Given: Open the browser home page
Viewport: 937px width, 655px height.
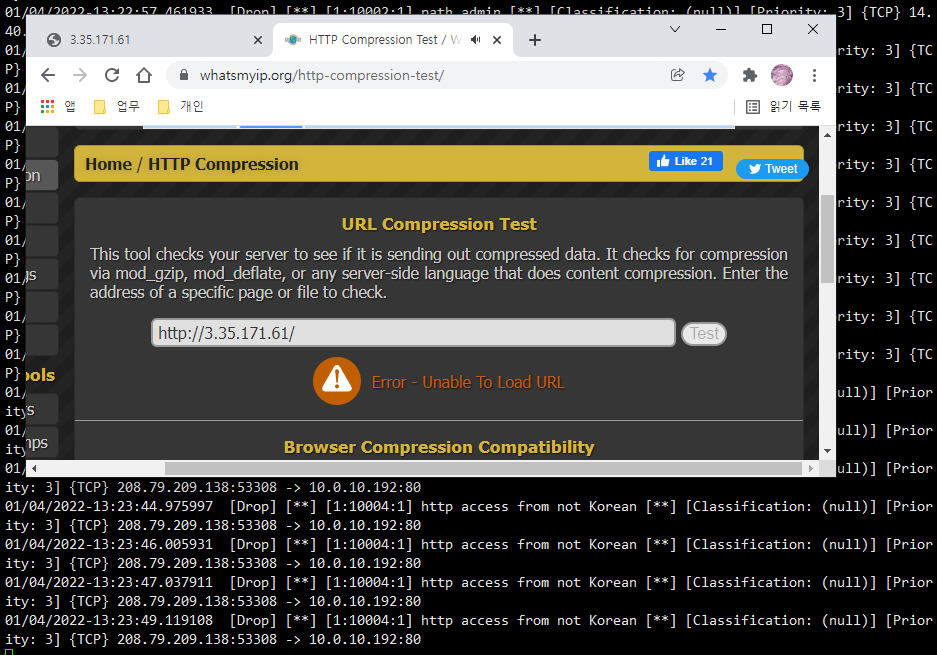Looking at the screenshot, I should (x=144, y=75).
